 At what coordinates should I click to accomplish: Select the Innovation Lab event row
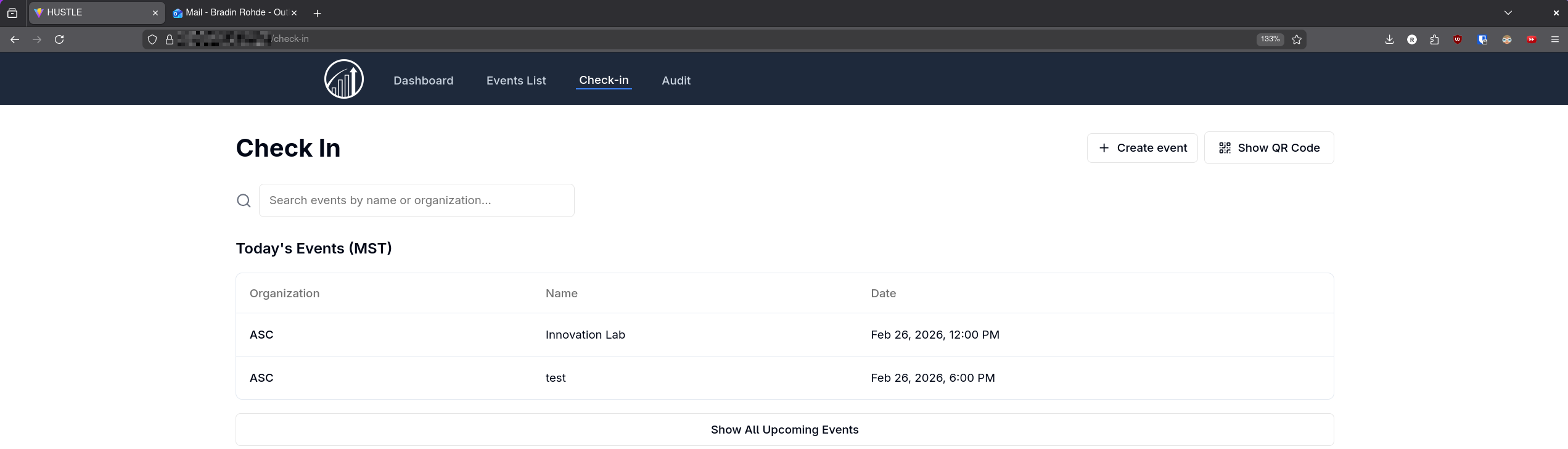tap(784, 335)
